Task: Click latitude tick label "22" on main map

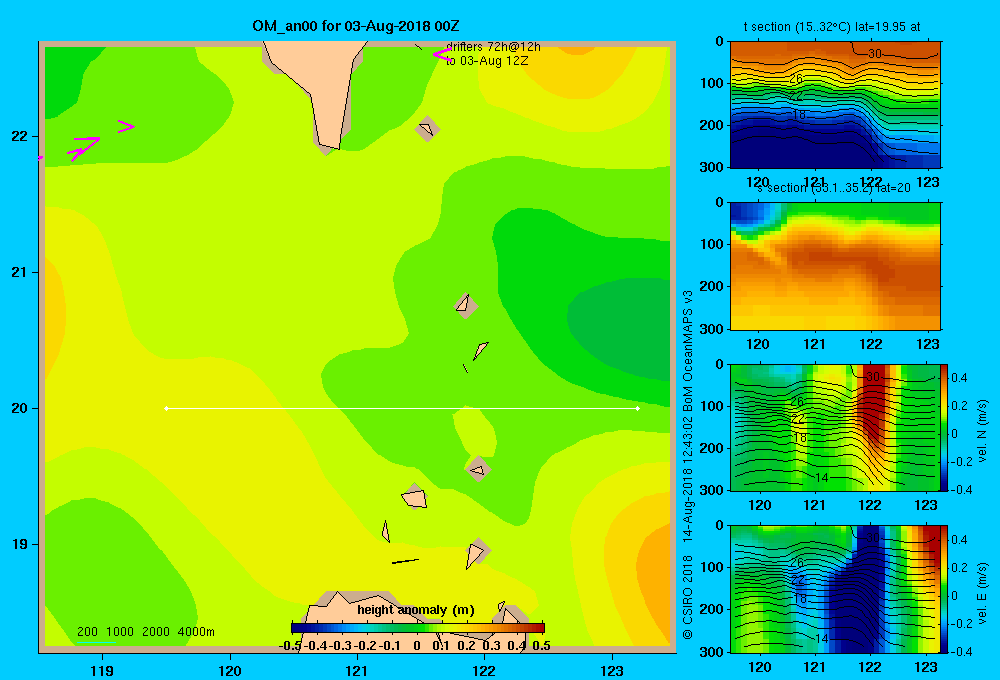Action: [19, 137]
